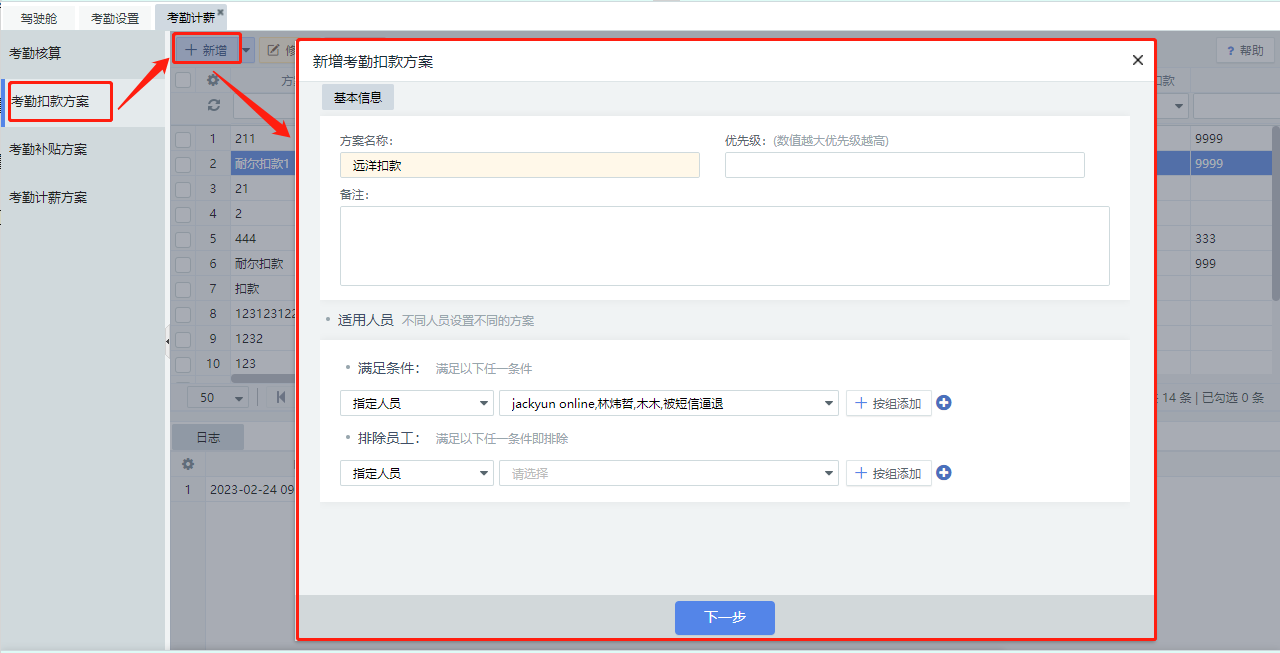Close the 考勤计薪 tab with its x
The height and width of the screenshot is (653, 1280).
(x=221, y=12)
